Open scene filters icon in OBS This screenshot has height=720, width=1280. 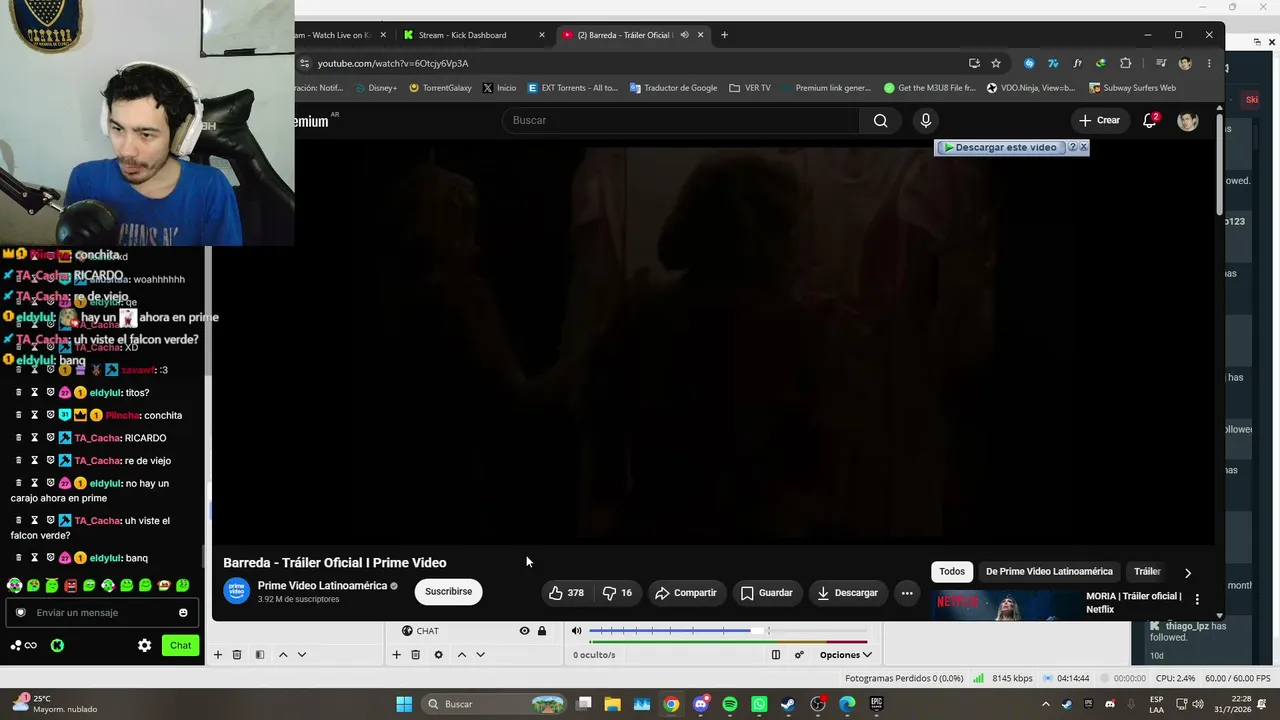pyautogui.click(x=260, y=655)
